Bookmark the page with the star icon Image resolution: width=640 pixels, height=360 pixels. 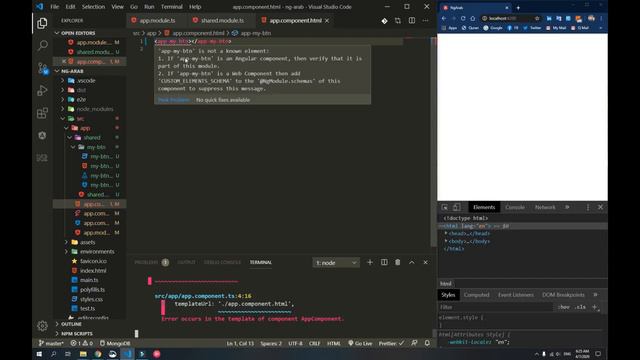click(537, 18)
